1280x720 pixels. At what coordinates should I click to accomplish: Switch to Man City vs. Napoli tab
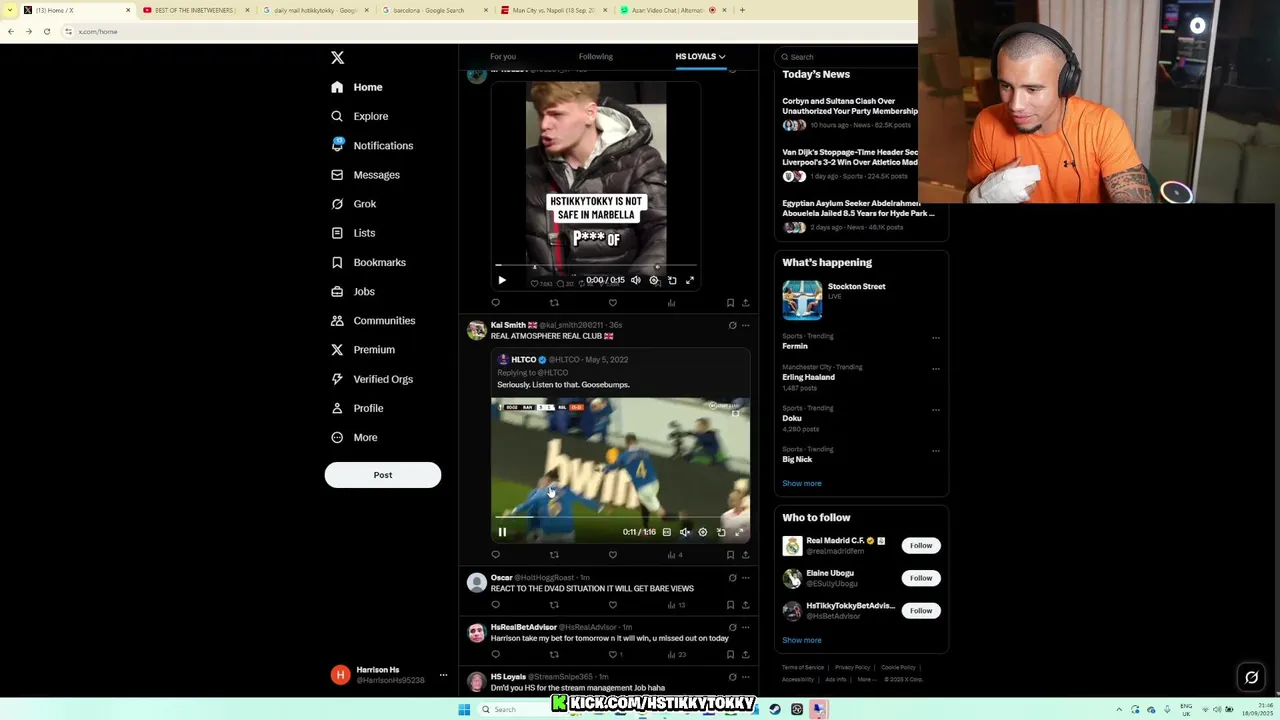pos(552,10)
